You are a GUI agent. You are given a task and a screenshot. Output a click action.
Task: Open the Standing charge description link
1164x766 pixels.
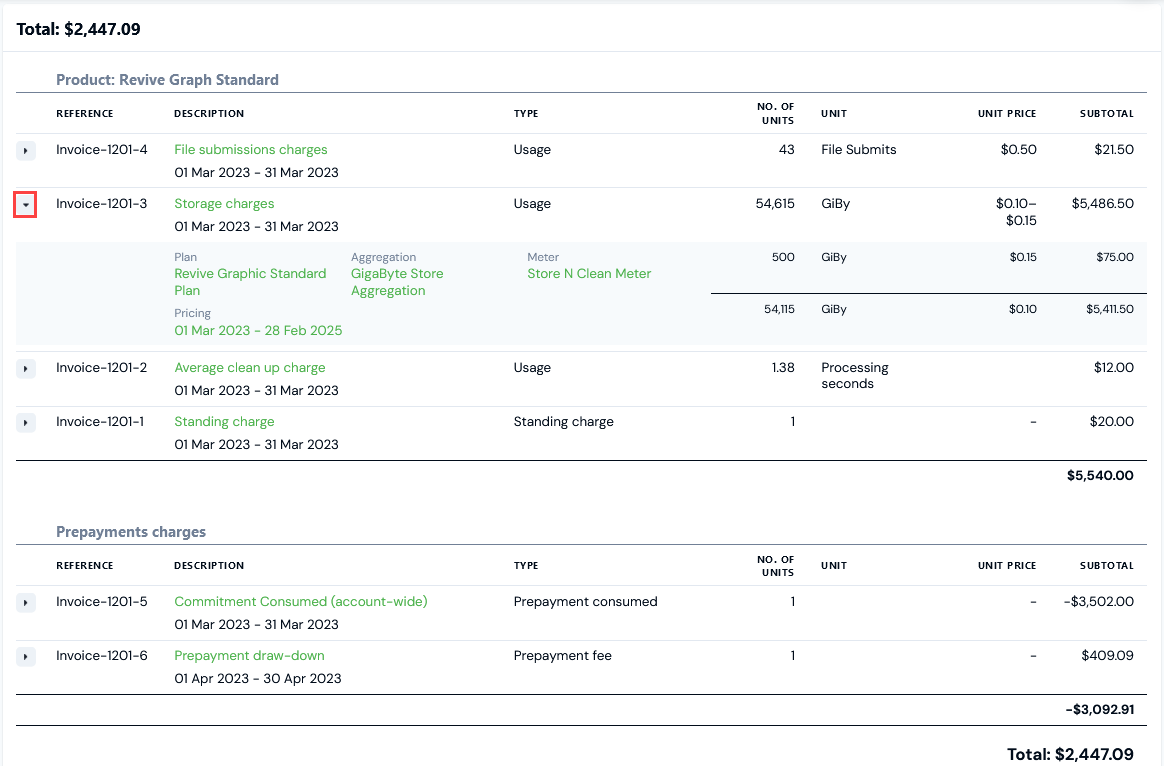pyautogui.click(x=224, y=422)
